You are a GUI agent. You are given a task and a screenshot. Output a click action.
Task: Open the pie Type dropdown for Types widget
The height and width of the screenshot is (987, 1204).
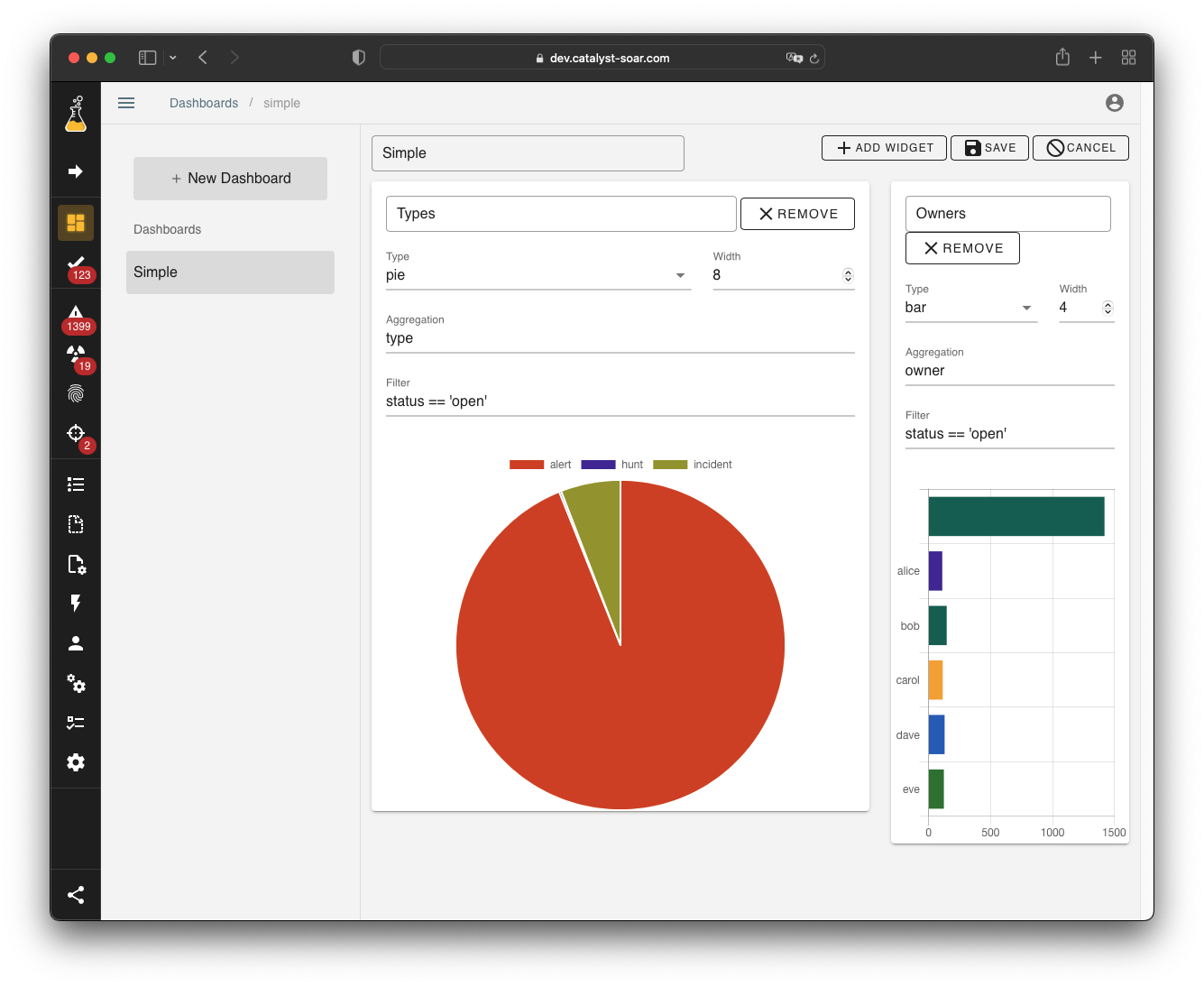(x=679, y=275)
